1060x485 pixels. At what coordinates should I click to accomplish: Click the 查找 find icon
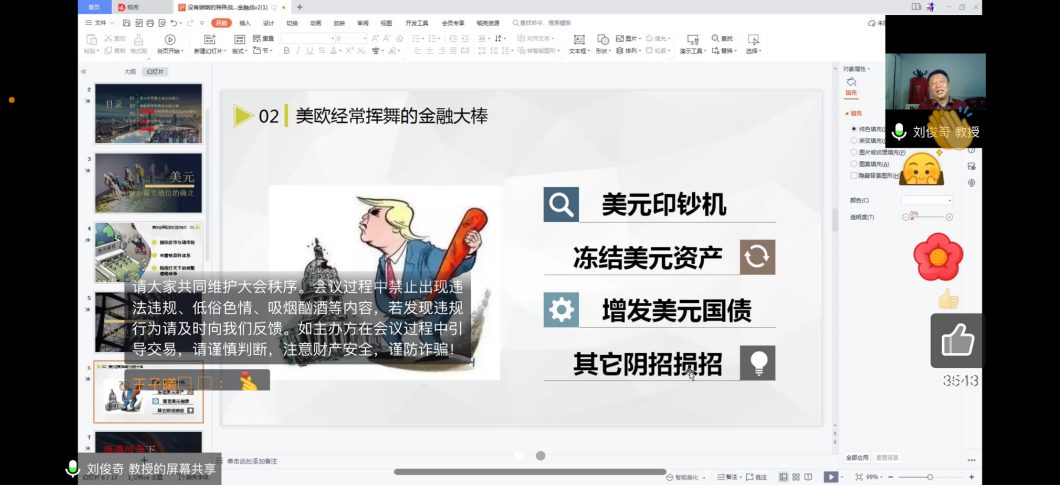click(x=715, y=39)
